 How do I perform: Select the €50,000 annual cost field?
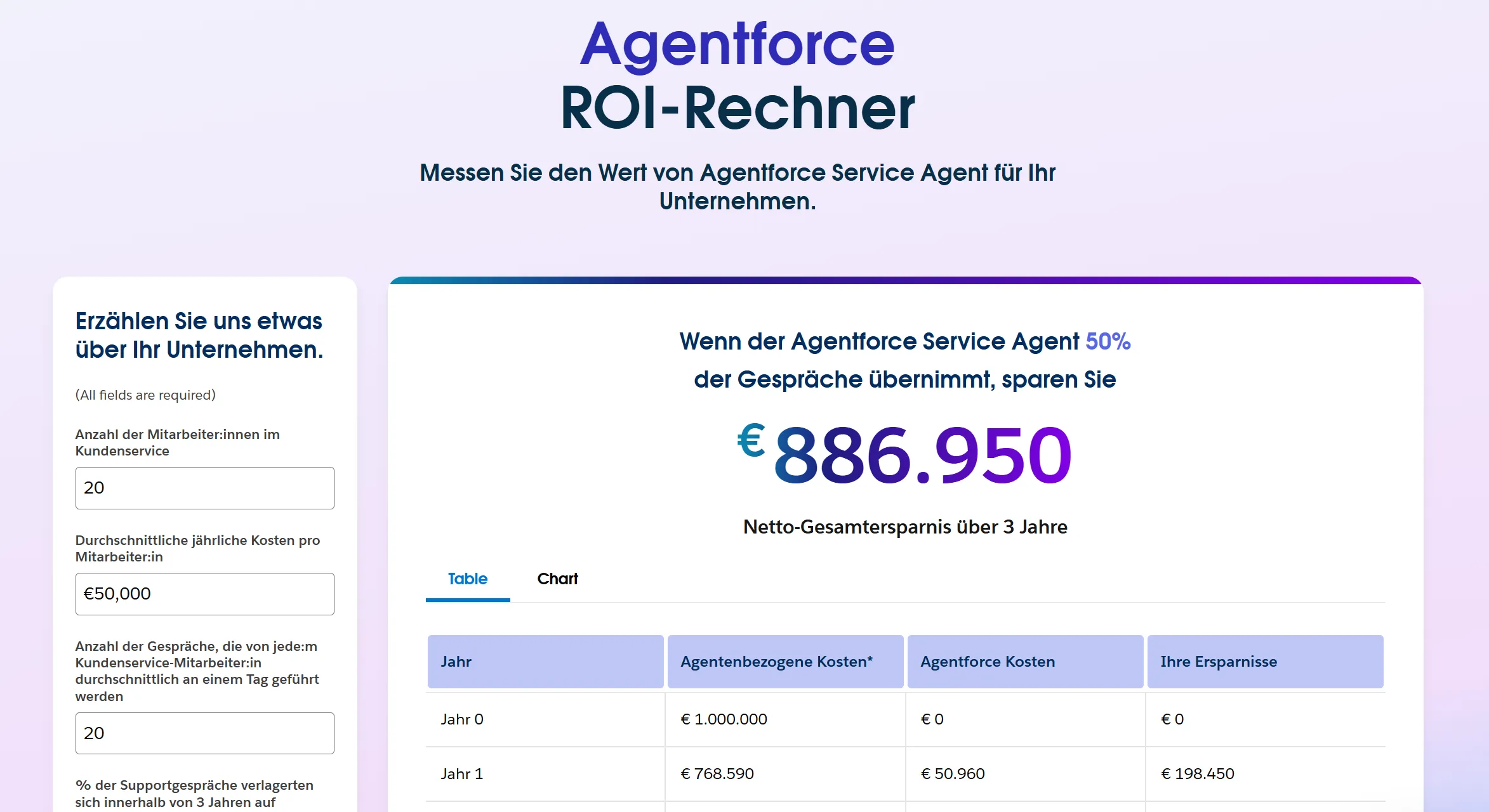[204, 593]
